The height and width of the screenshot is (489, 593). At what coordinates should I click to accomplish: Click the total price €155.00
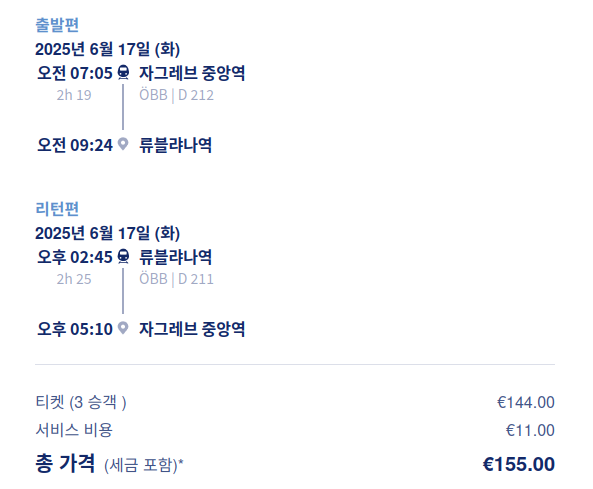(x=519, y=464)
